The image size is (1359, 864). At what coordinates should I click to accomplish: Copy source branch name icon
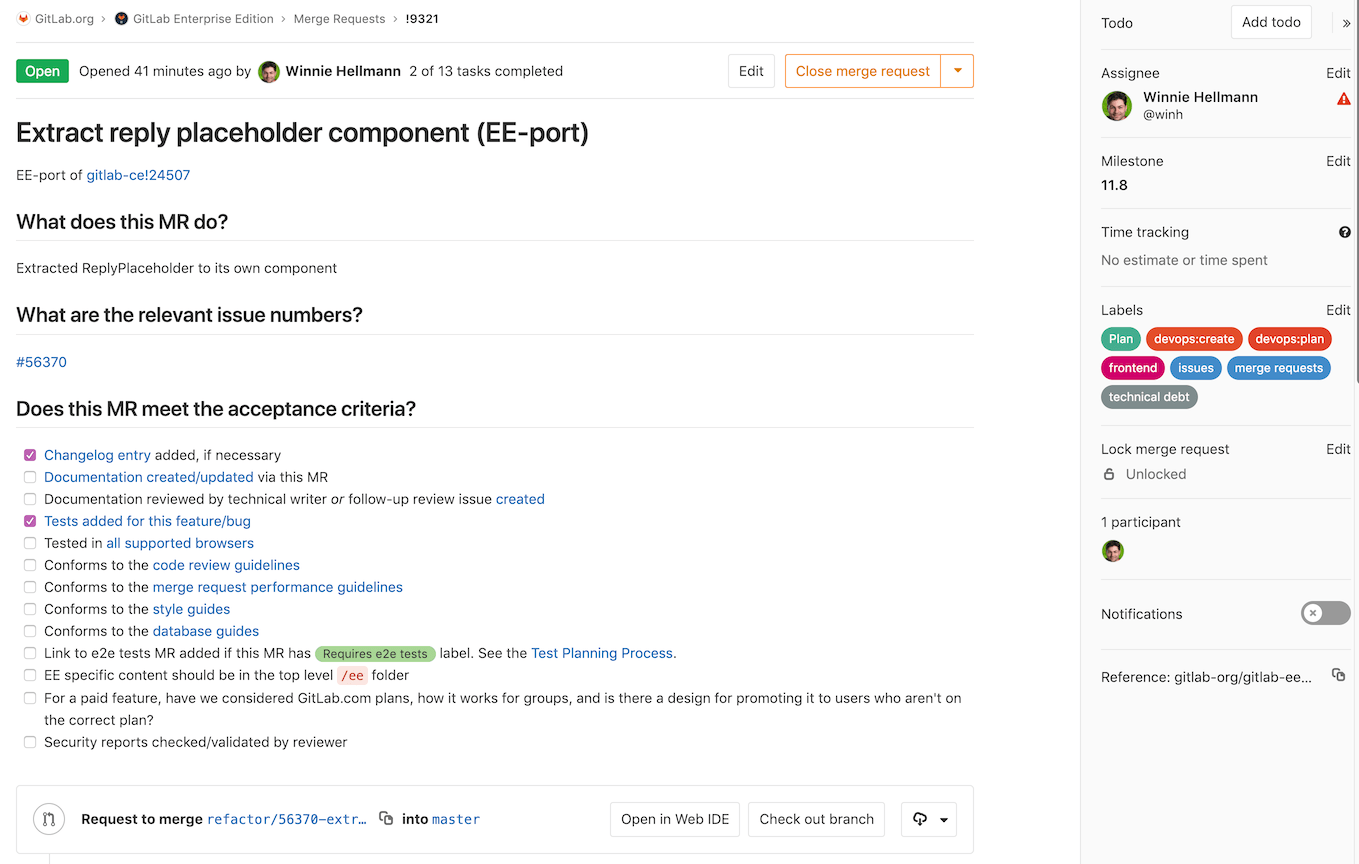click(386, 818)
